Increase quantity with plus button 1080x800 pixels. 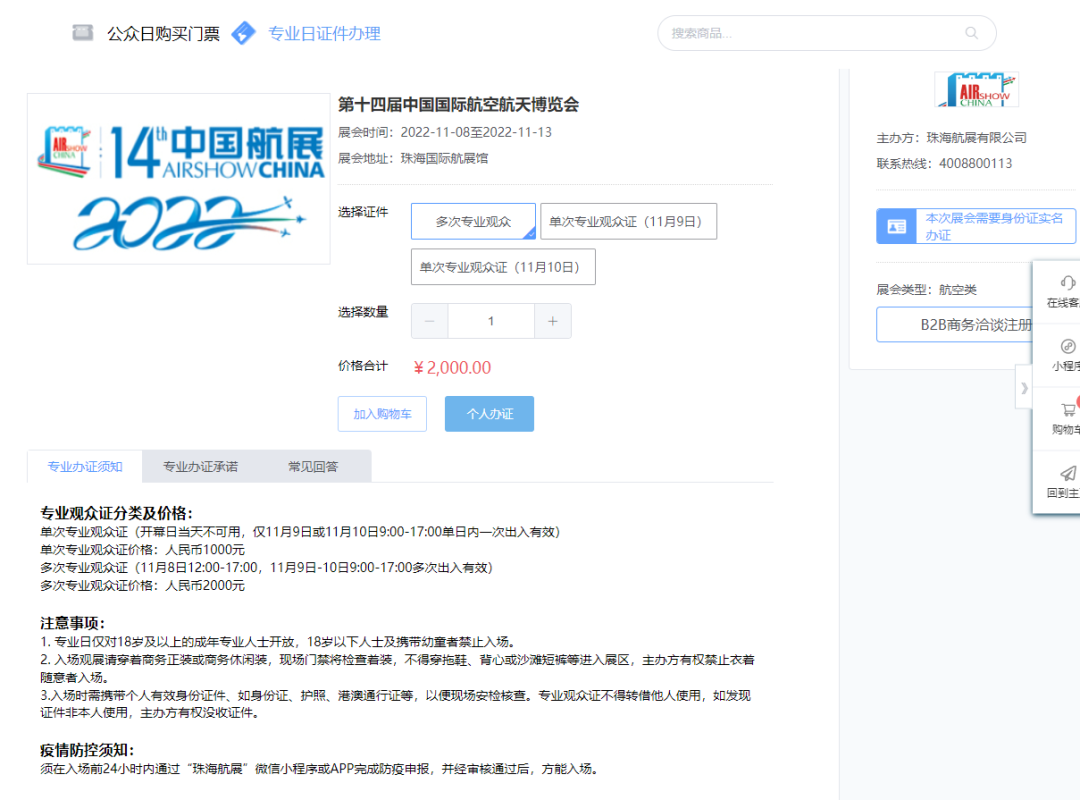tap(552, 321)
